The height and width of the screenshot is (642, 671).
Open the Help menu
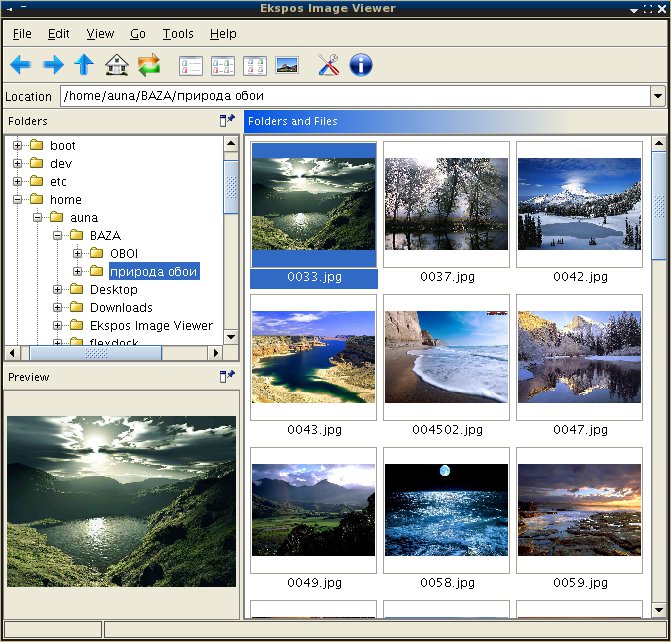coord(223,34)
